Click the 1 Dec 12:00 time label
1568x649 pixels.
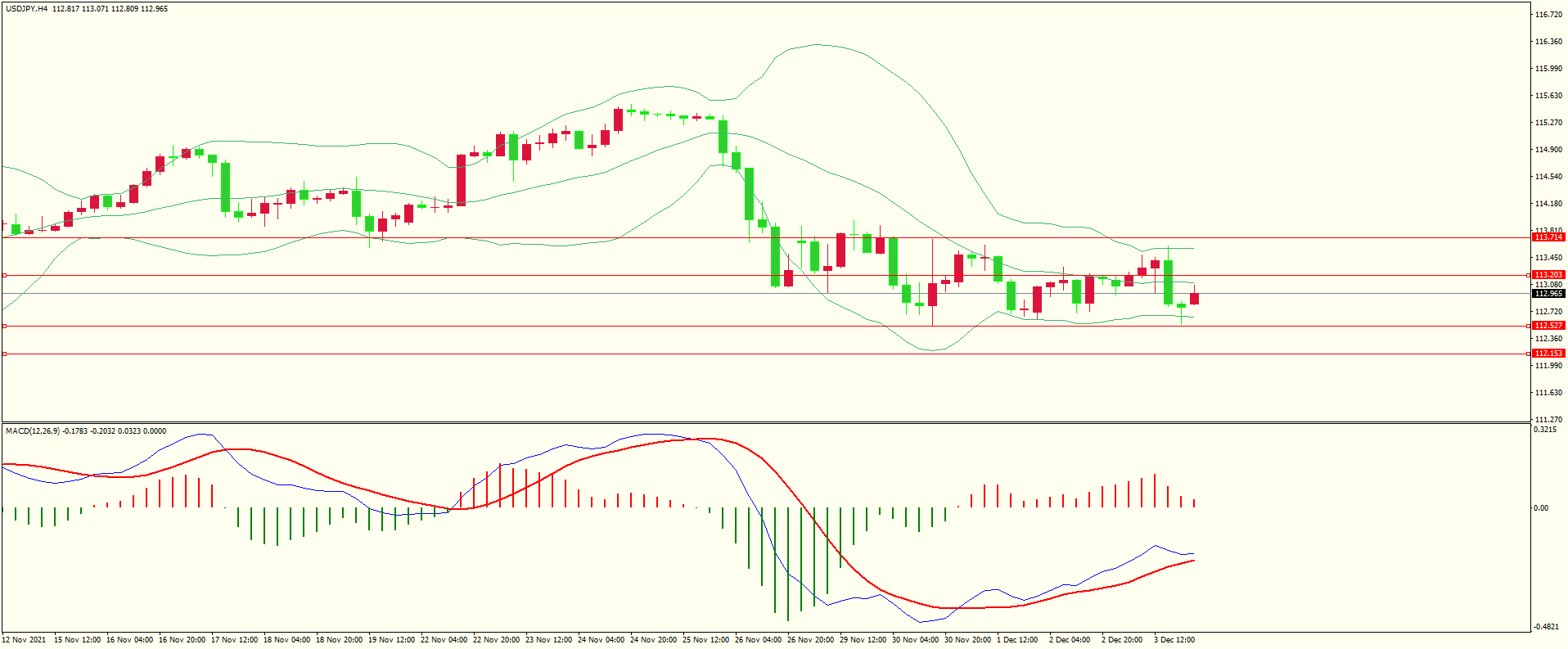tap(1017, 640)
